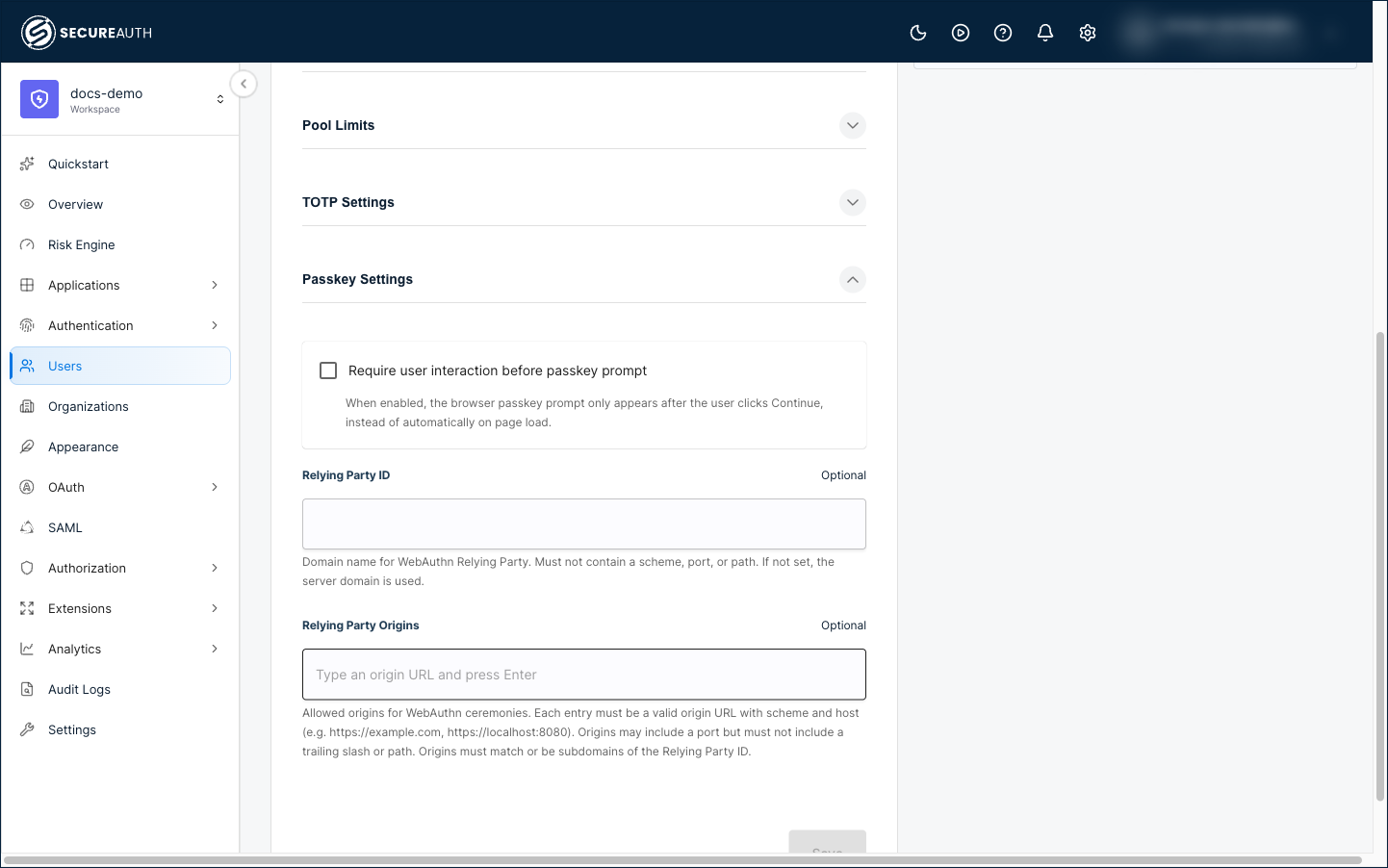Open Quickstart from the sidebar
This screenshot has height=868, width=1388.
tap(120, 164)
